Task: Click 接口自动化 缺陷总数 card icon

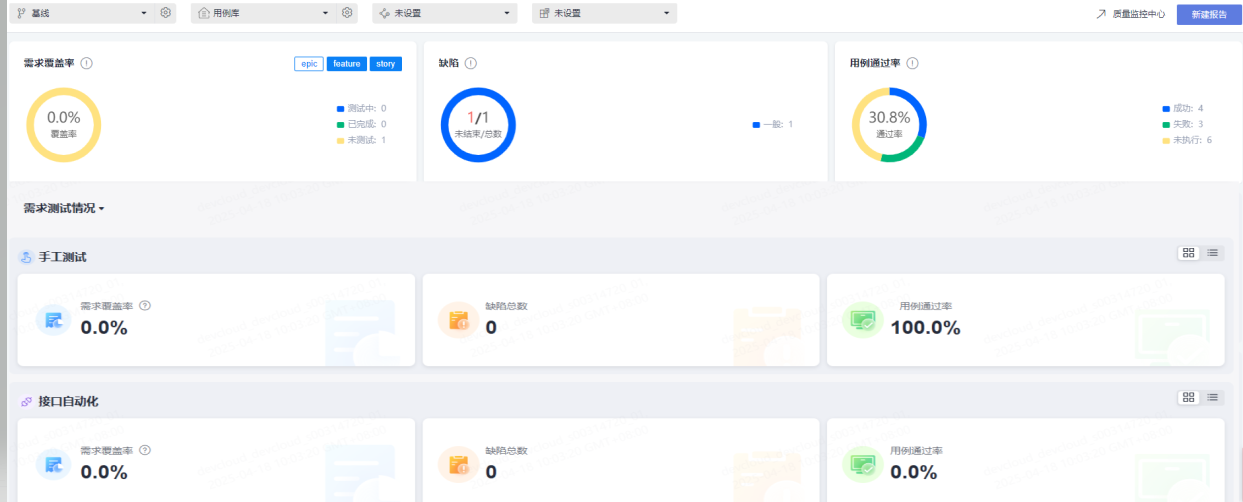Action: click(x=459, y=464)
